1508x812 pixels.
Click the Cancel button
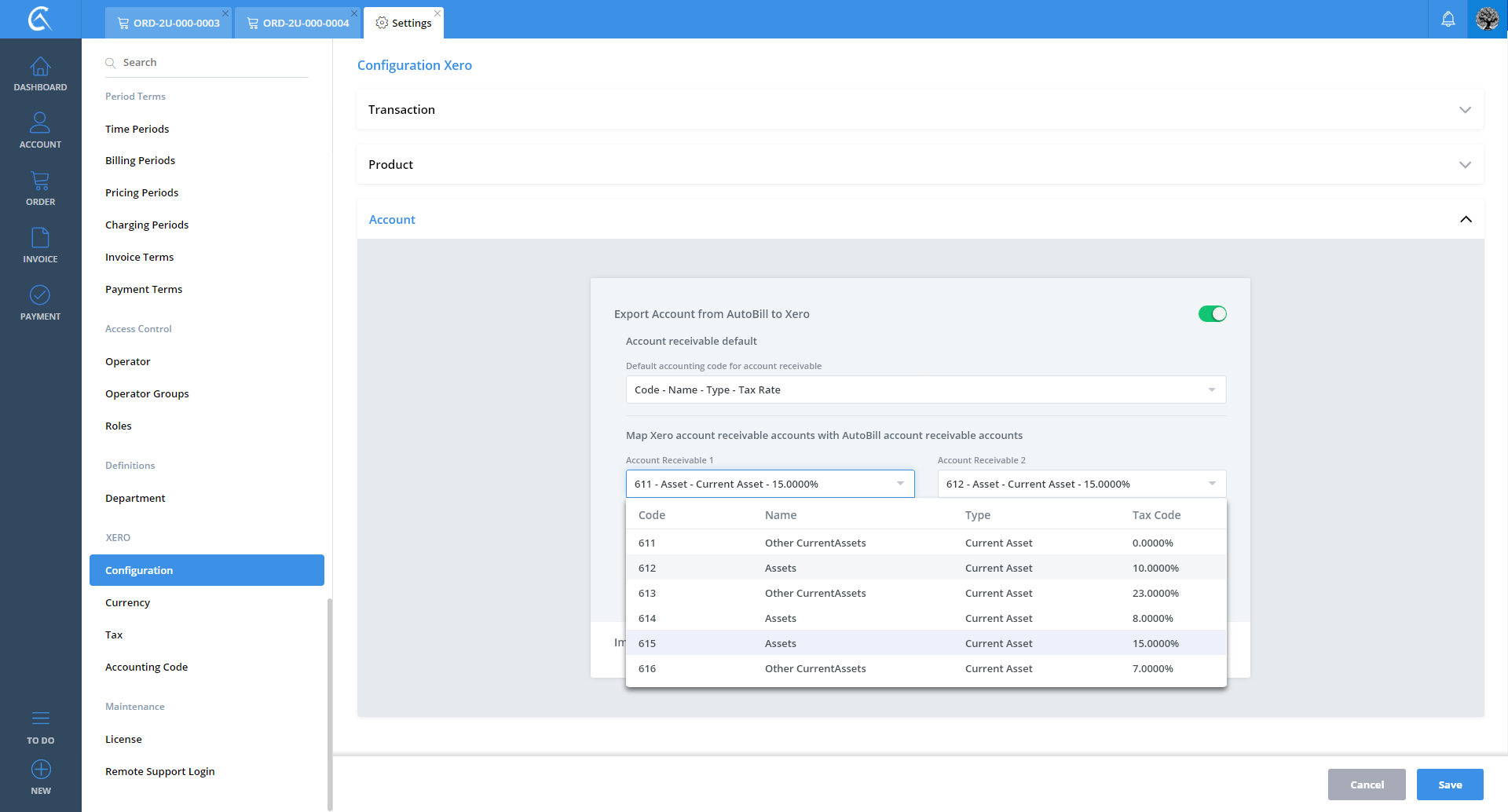[1366, 785]
